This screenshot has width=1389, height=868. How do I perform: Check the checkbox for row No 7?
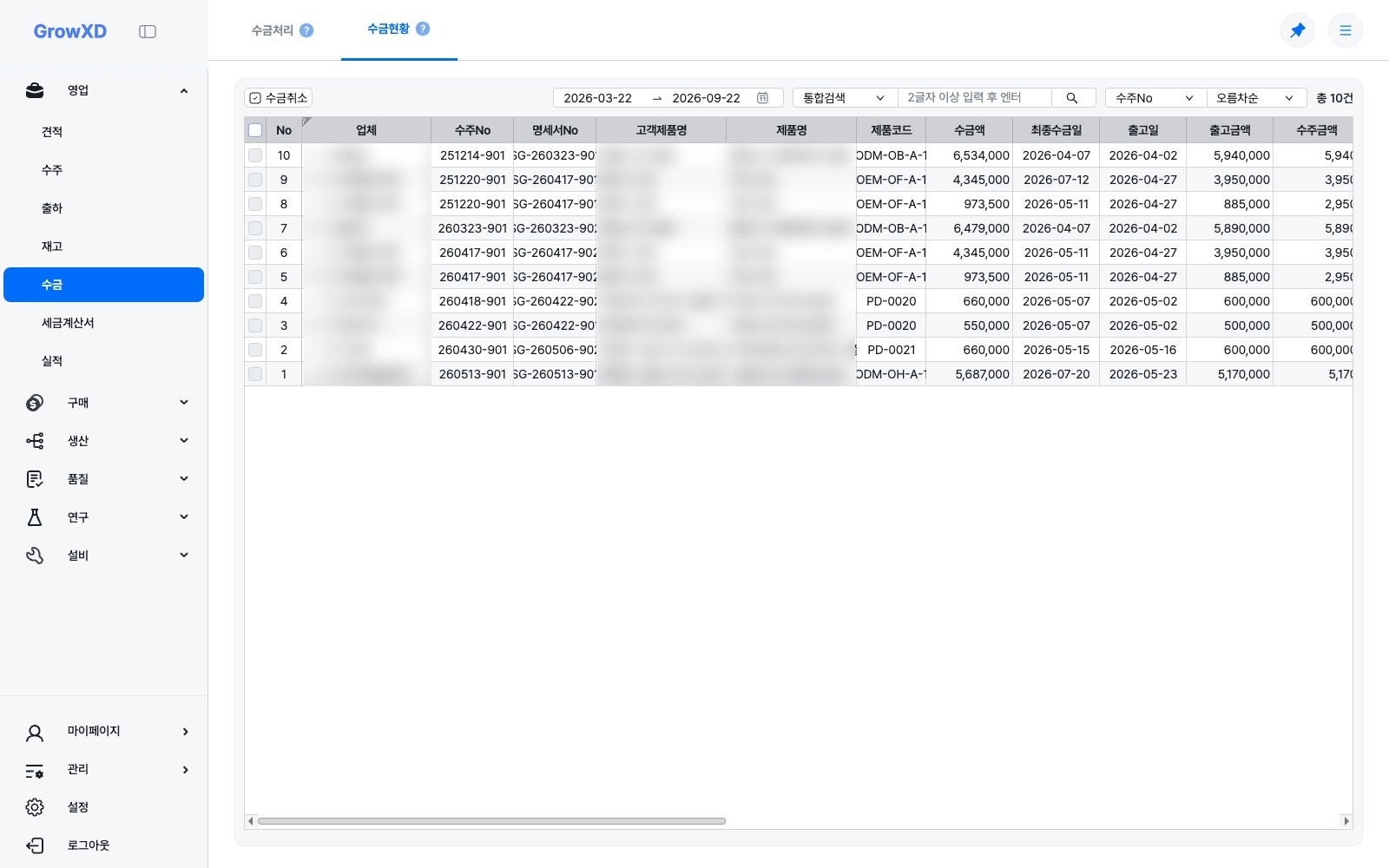[255, 228]
